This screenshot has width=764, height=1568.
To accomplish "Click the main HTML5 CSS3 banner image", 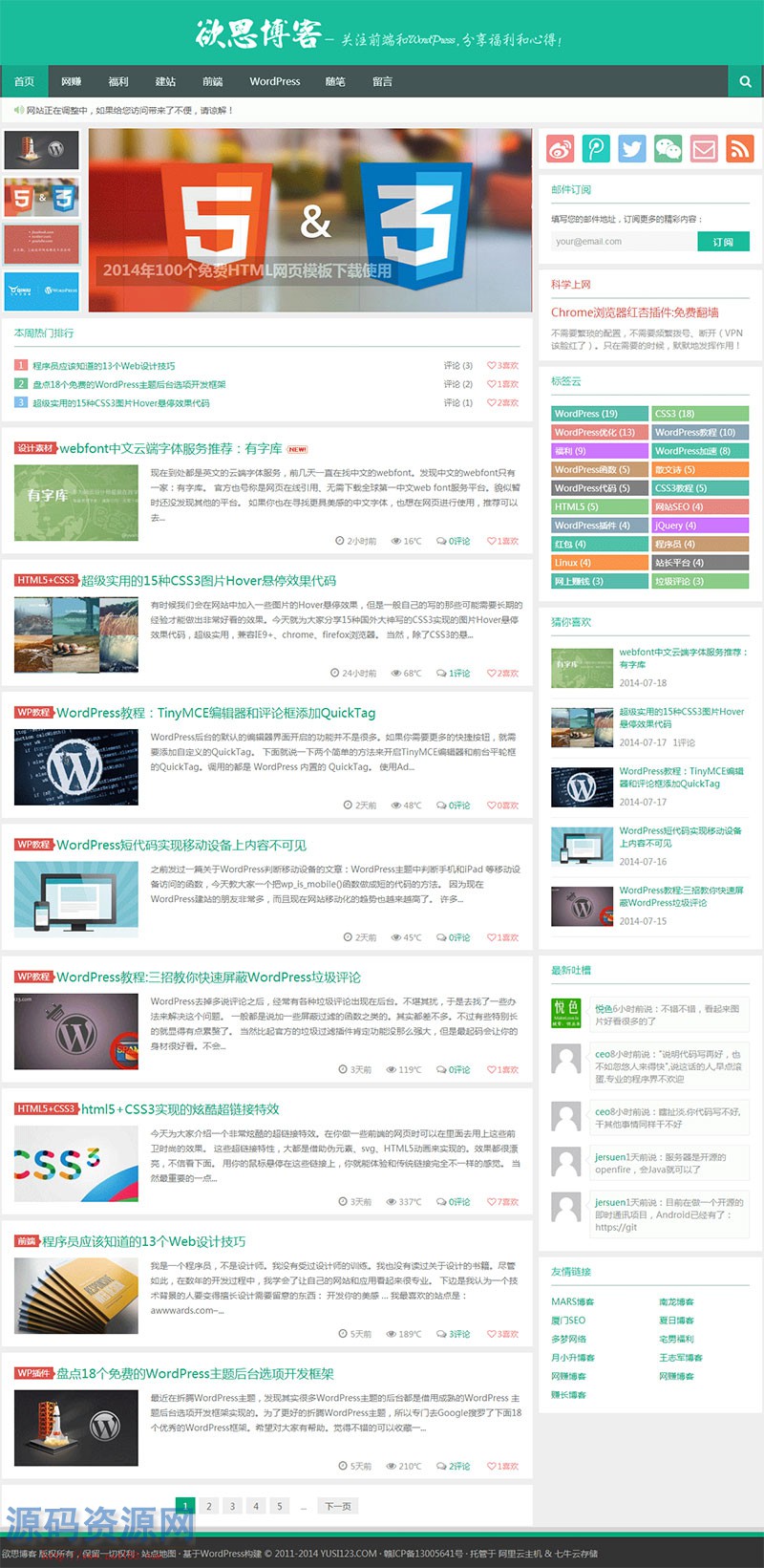I will [310, 221].
